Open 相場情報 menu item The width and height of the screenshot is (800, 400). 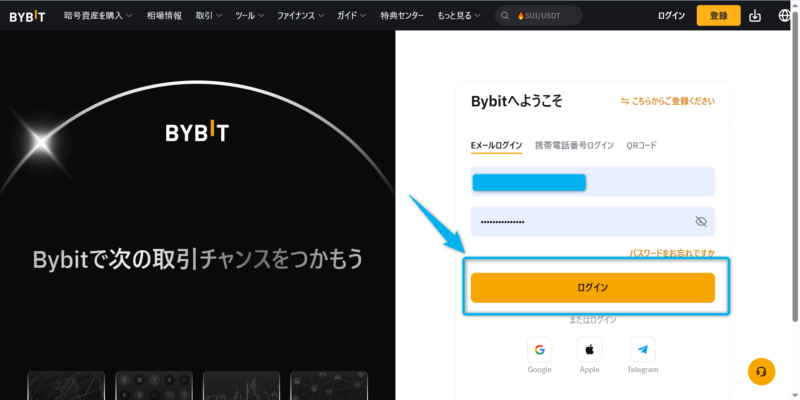point(164,16)
